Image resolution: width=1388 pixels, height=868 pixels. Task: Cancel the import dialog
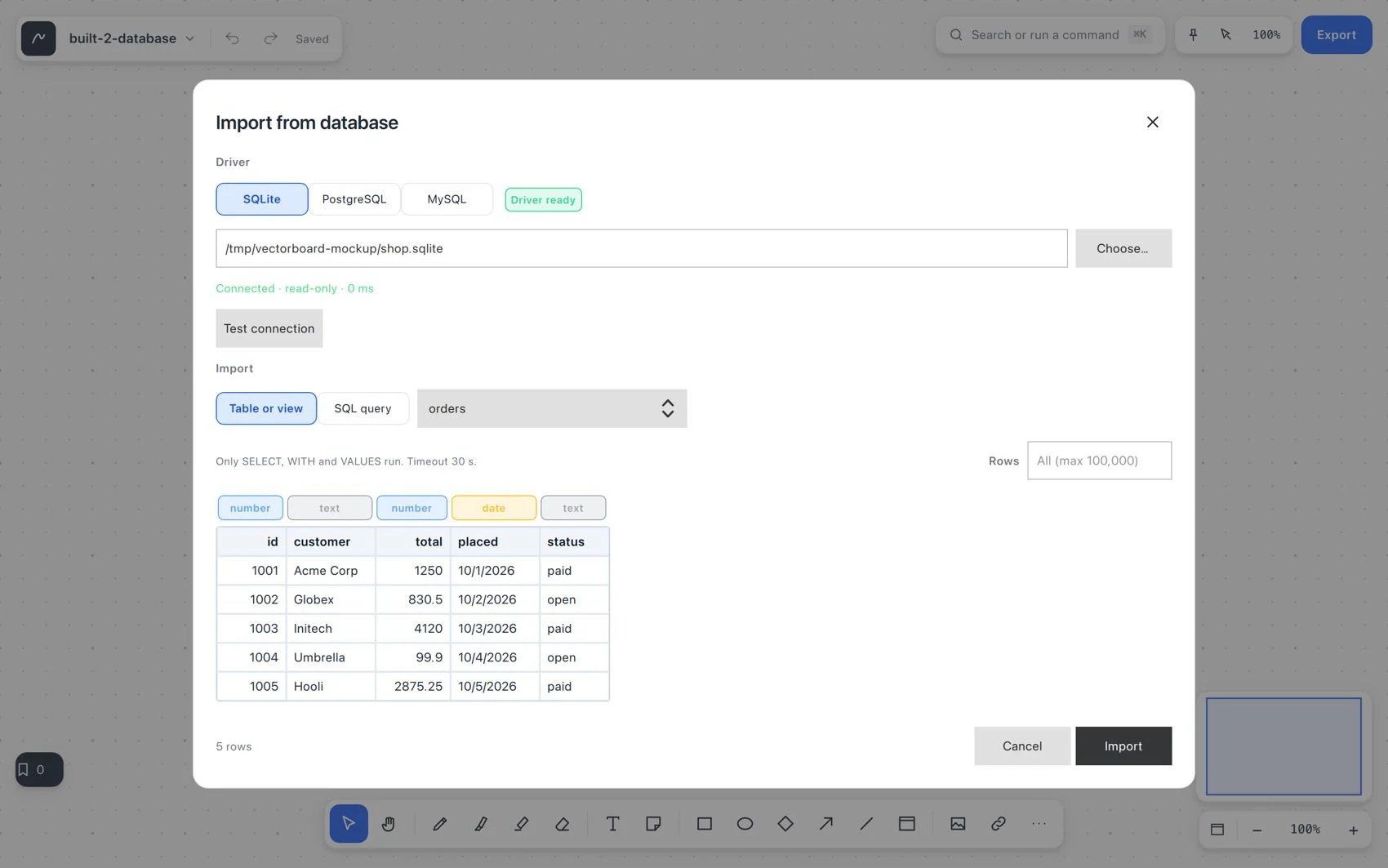click(x=1022, y=746)
